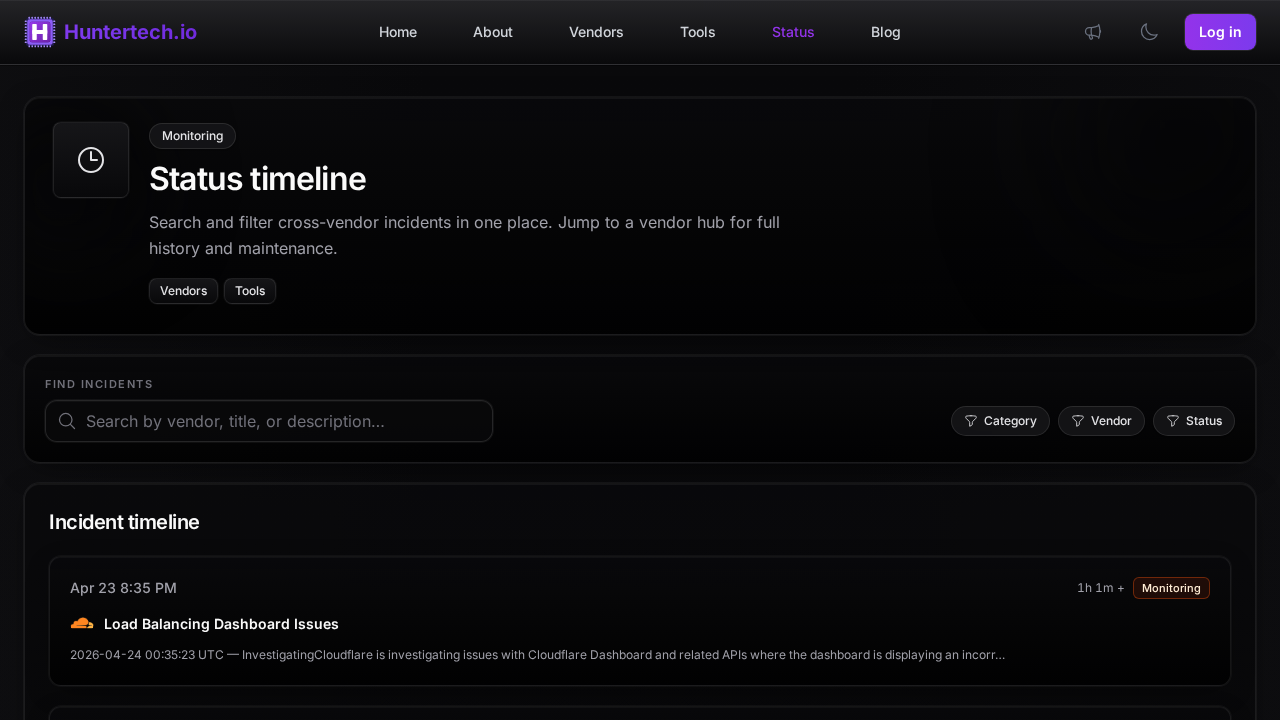Select Vendors in the top navigation
The width and height of the screenshot is (1280, 720).
click(x=596, y=32)
